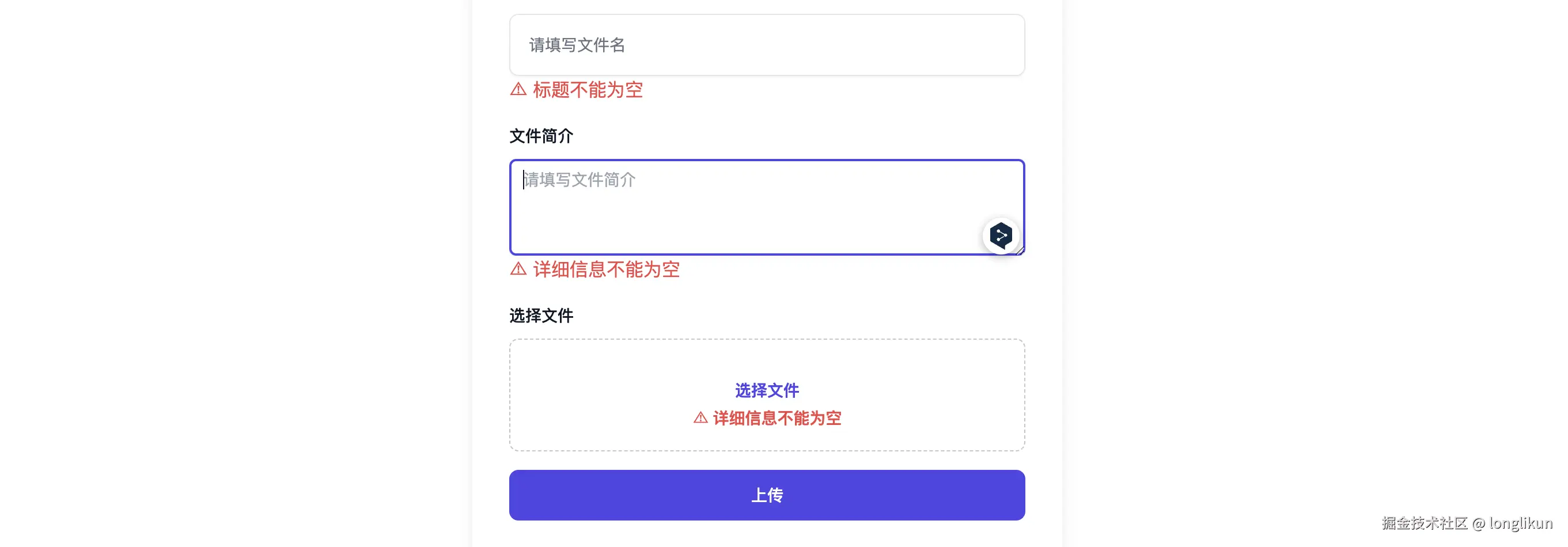Click the hexagon extension icon in textarea
The image size is (1568, 547).
1001,235
